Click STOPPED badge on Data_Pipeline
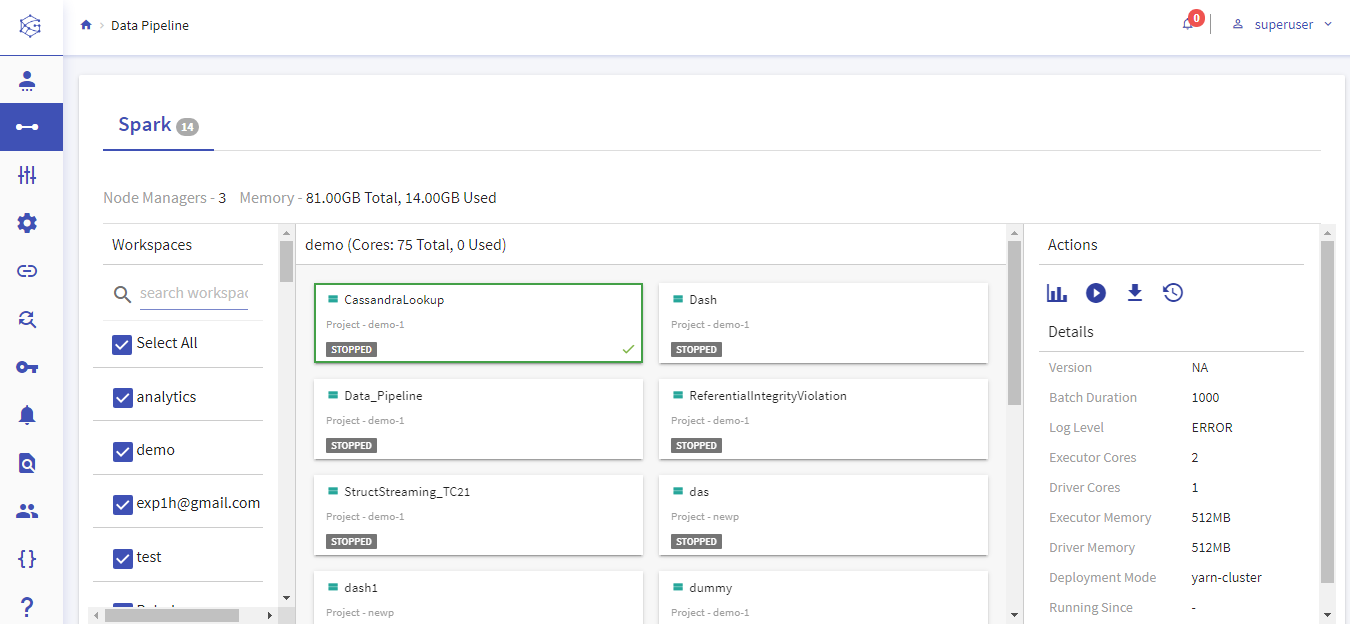Image resolution: width=1350 pixels, height=624 pixels. click(x=351, y=445)
